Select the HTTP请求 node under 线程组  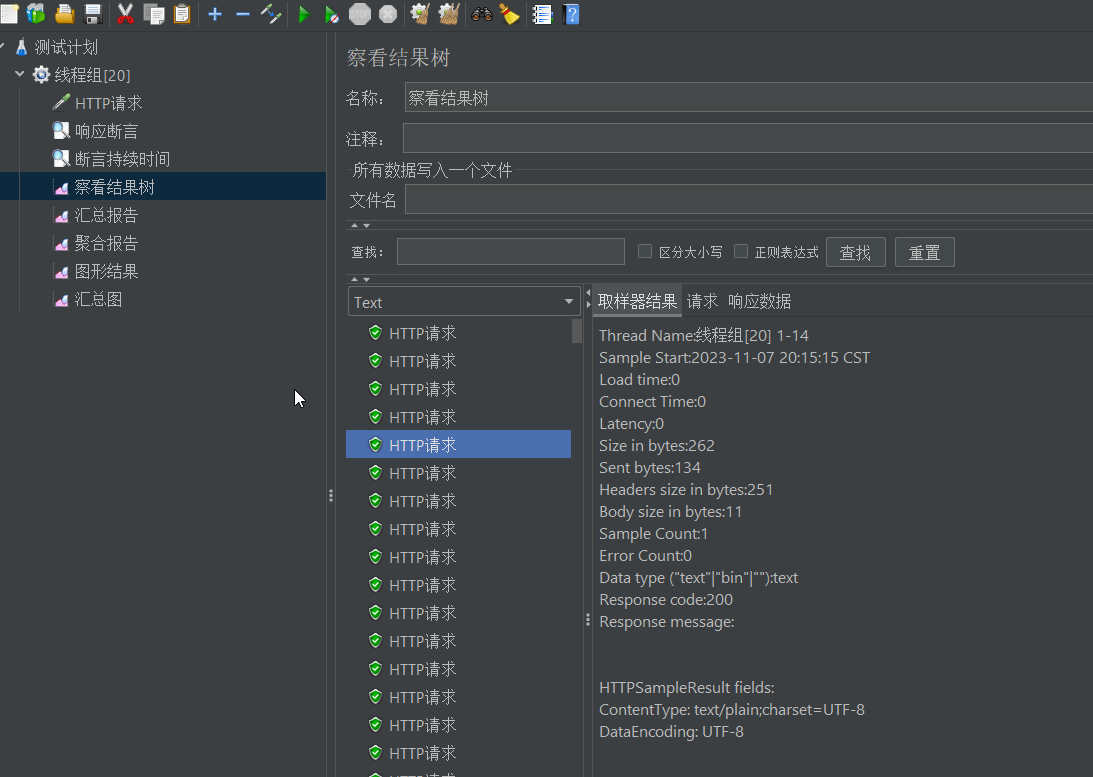[x=109, y=103]
